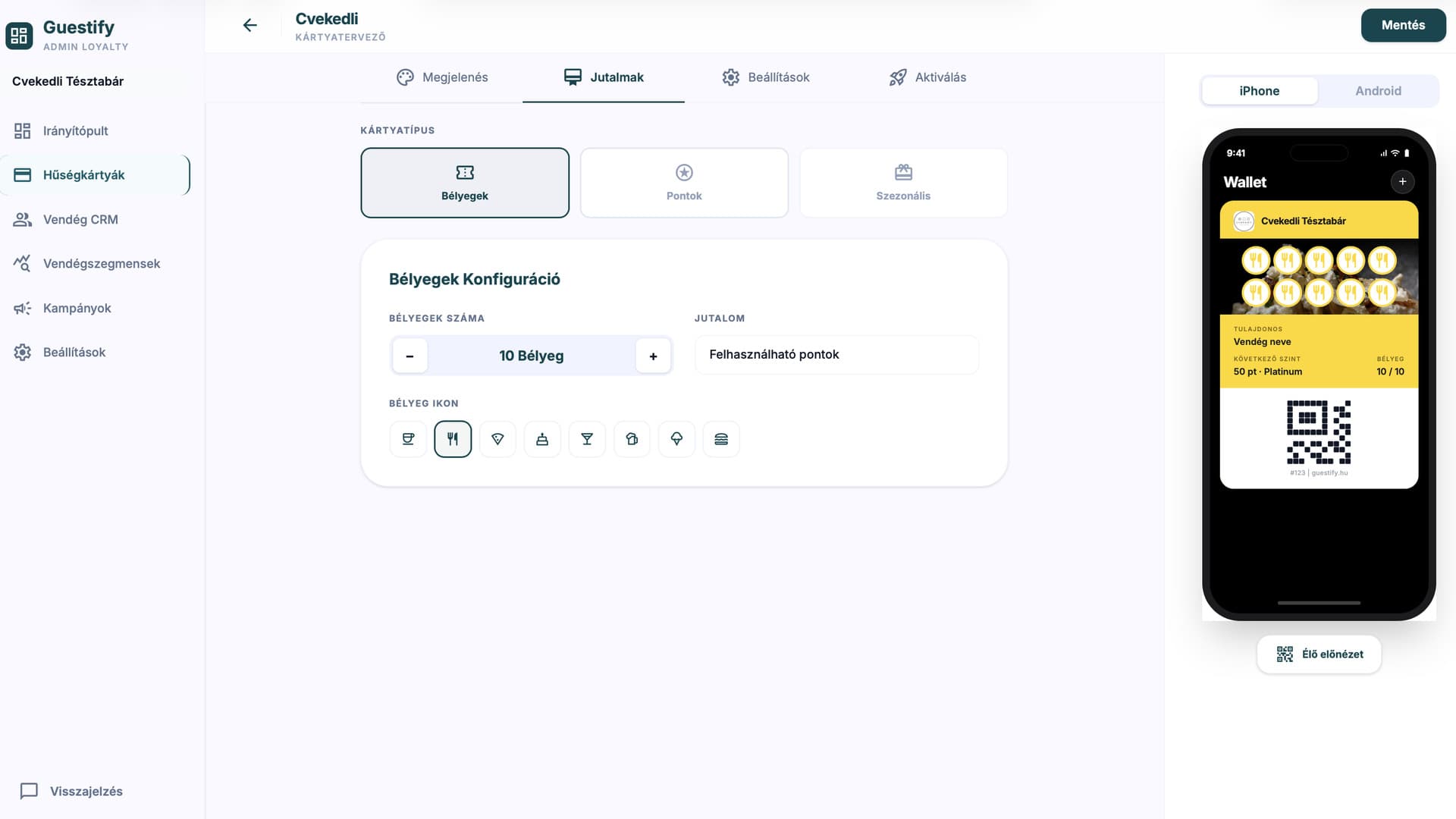Image resolution: width=1456 pixels, height=819 pixels.
Task: Select Szezonális card type
Action: (x=903, y=183)
